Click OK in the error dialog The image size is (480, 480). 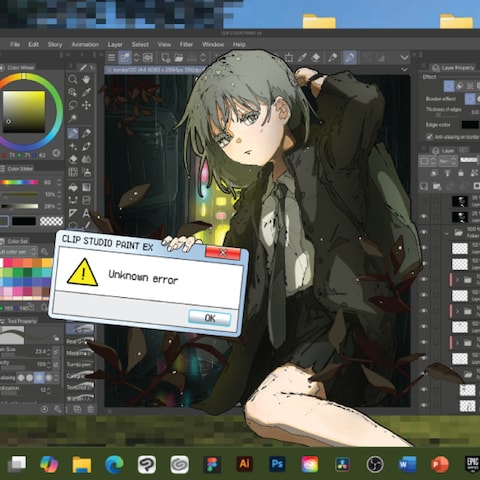tap(210, 318)
